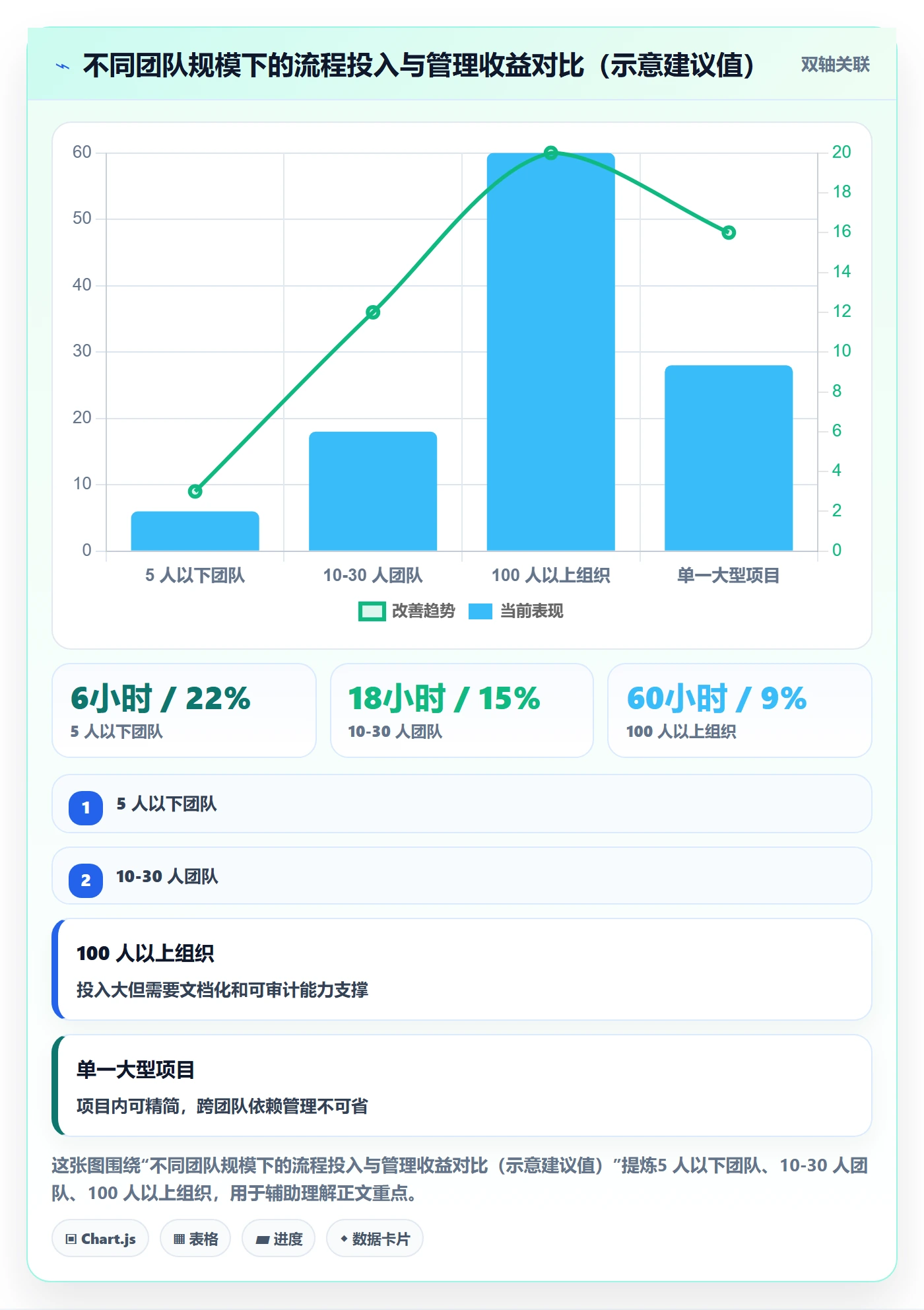The image size is (924, 1310).
Task: Click the line point above 单一大型项目
Action: [x=729, y=232]
